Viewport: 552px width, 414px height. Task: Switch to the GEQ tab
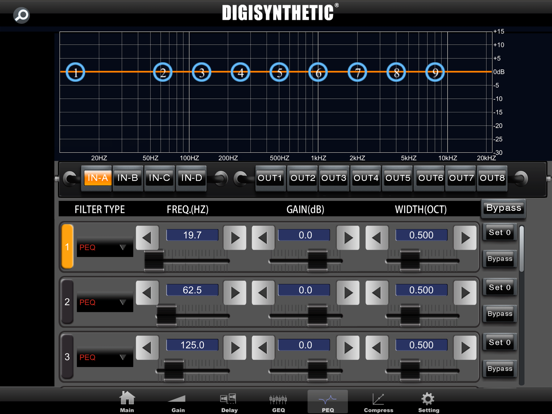[278, 402]
